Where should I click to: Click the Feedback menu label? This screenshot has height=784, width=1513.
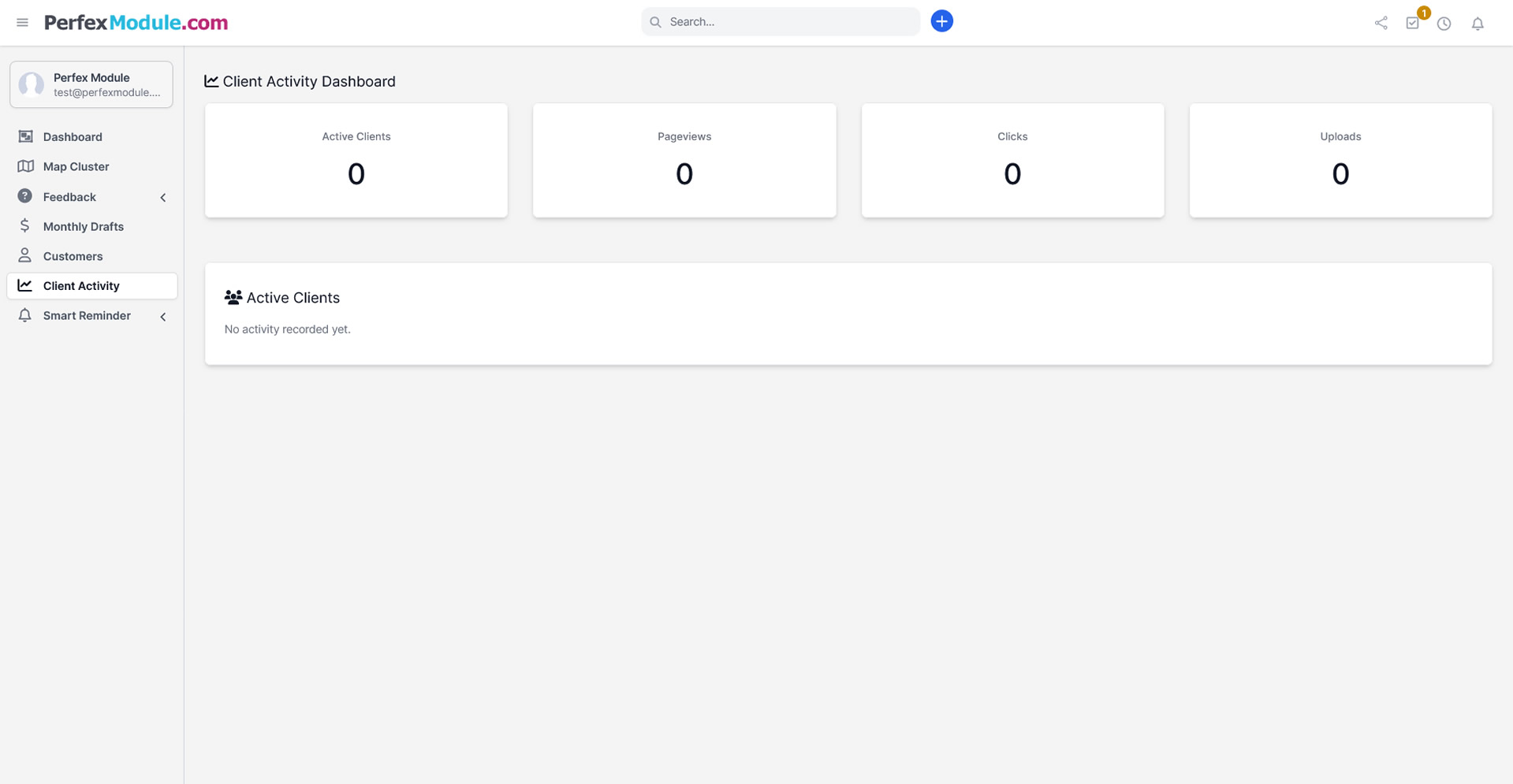pyautogui.click(x=69, y=197)
